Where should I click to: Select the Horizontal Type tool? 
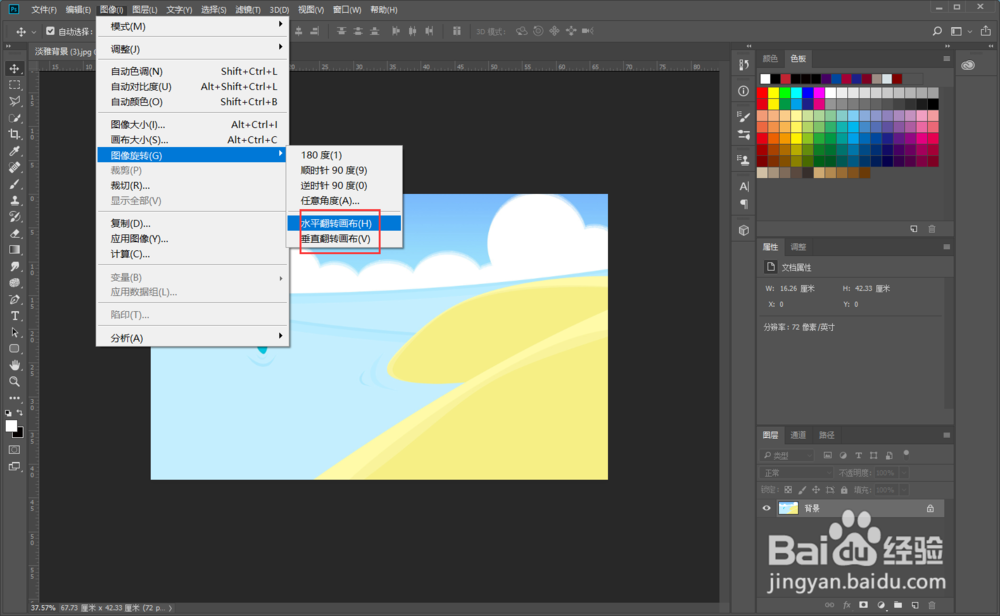[14, 316]
